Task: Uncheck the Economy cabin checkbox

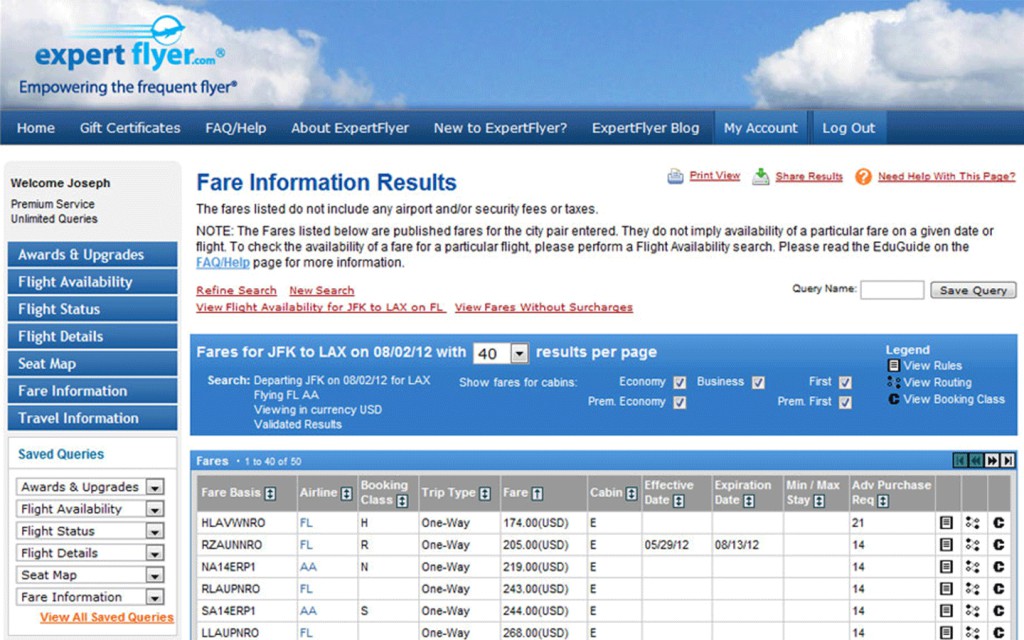Action: [x=680, y=382]
